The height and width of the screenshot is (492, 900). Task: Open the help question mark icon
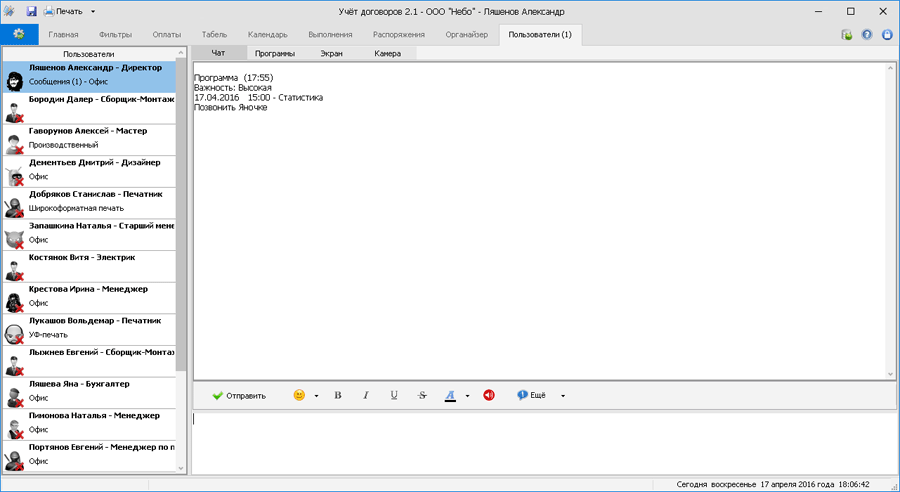coord(867,34)
